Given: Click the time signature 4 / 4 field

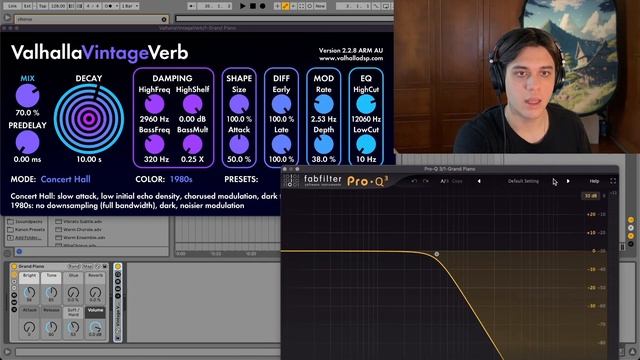Looking at the screenshot, I should (93, 6).
